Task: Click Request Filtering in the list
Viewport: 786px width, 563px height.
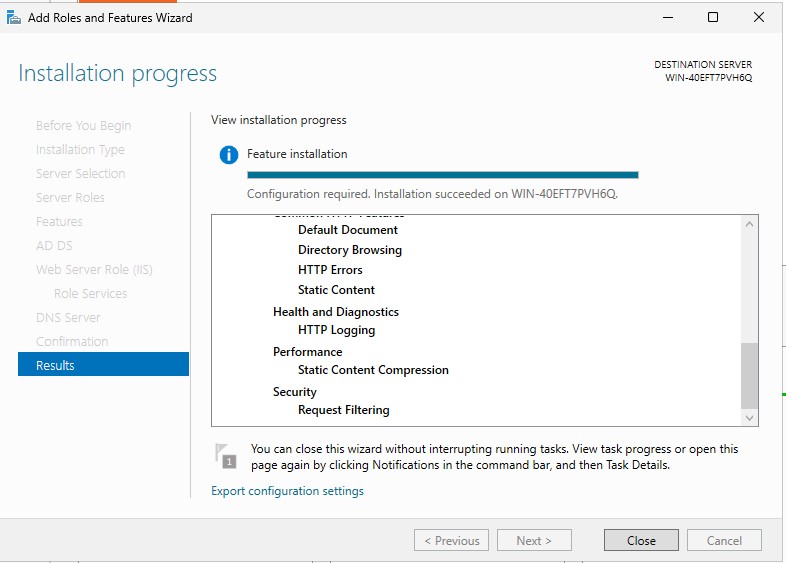Action: coord(343,410)
